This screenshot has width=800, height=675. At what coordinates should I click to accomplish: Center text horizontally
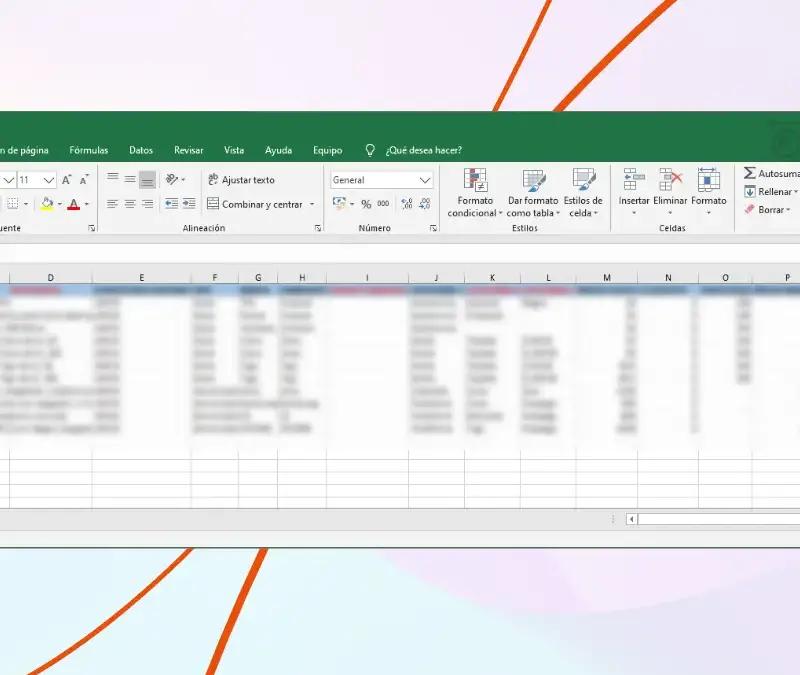pyautogui.click(x=130, y=204)
